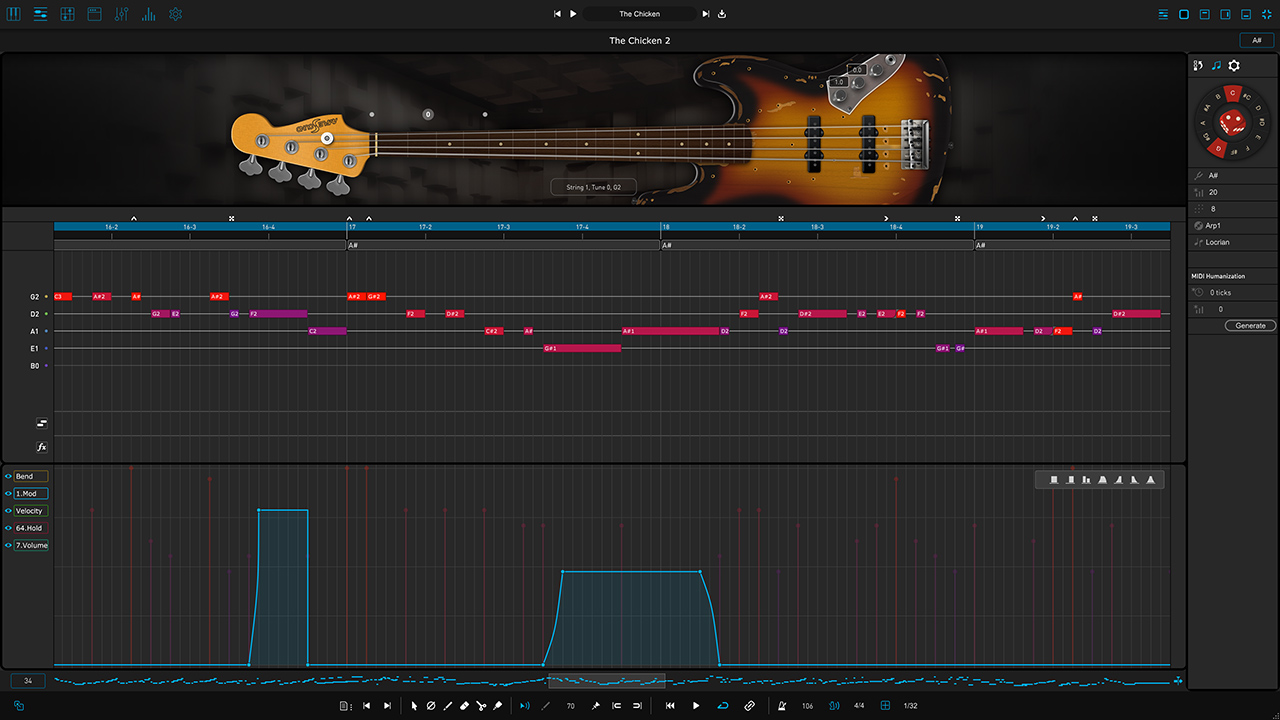Toggle the single panel layout icon
1280x720 pixels.
pos(1184,15)
